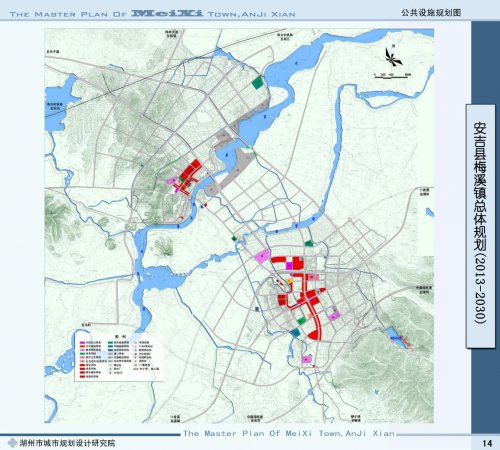Select the magenta swatch at the legend's top left

click(82, 342)
